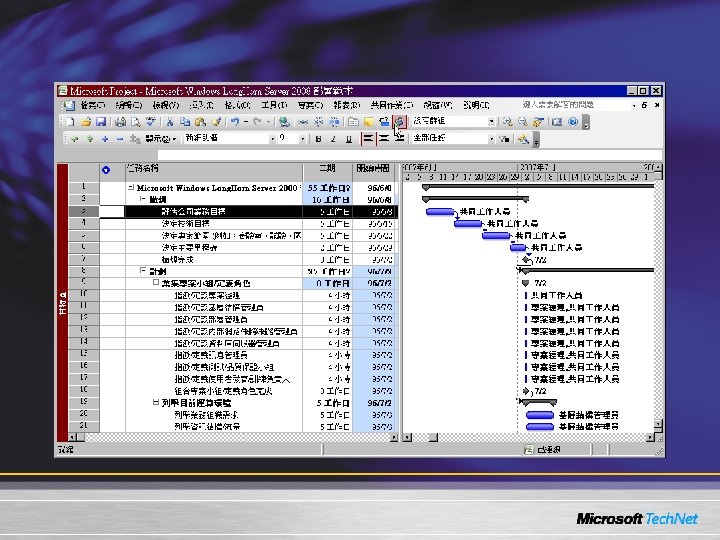This screenshot has height=540, width=720.
Task: Toggle Bold formatting
Action: click(318, 139)
